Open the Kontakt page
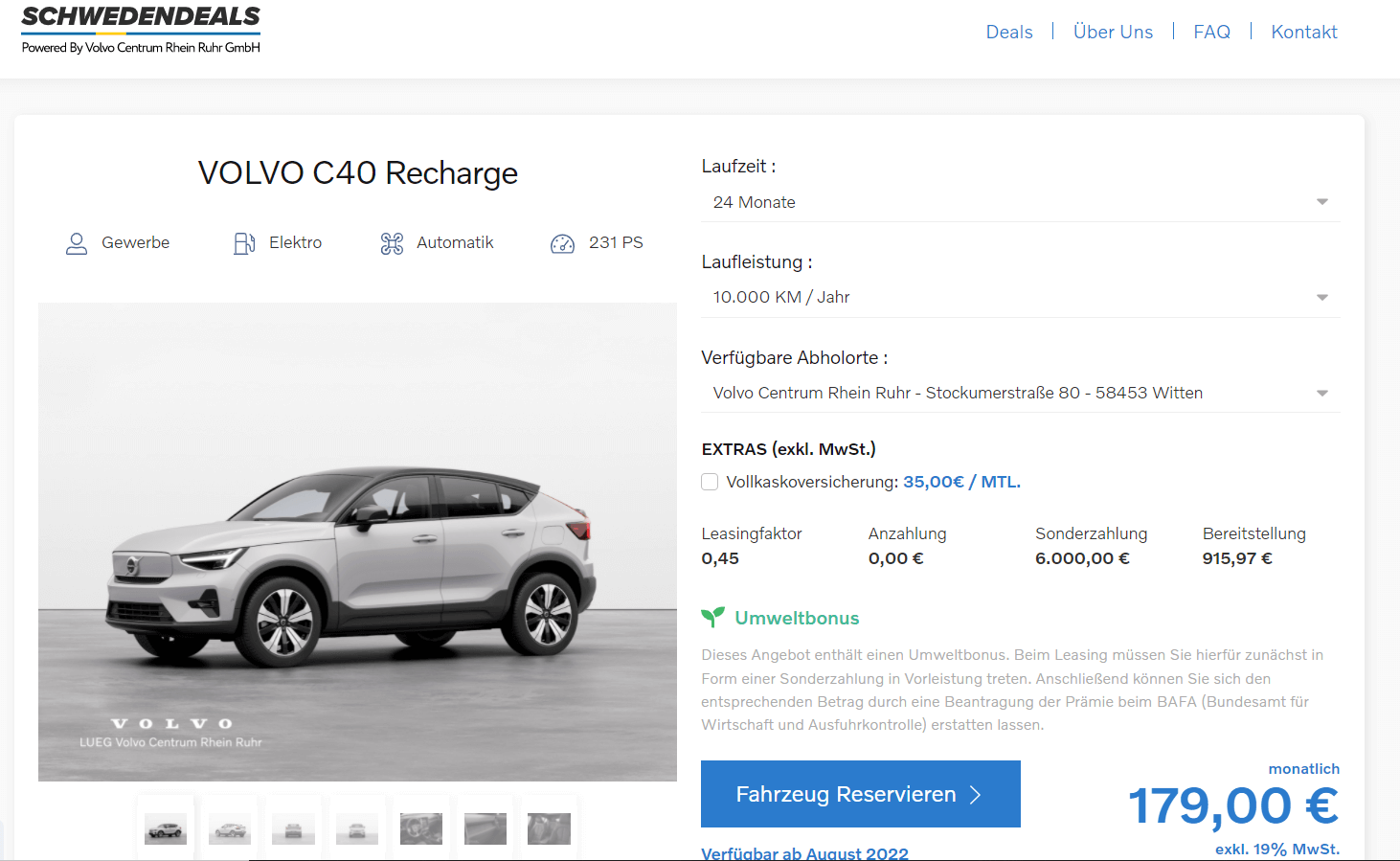Image resolution: width=1400 pixels, height=861 pixels. (1304, 32)
